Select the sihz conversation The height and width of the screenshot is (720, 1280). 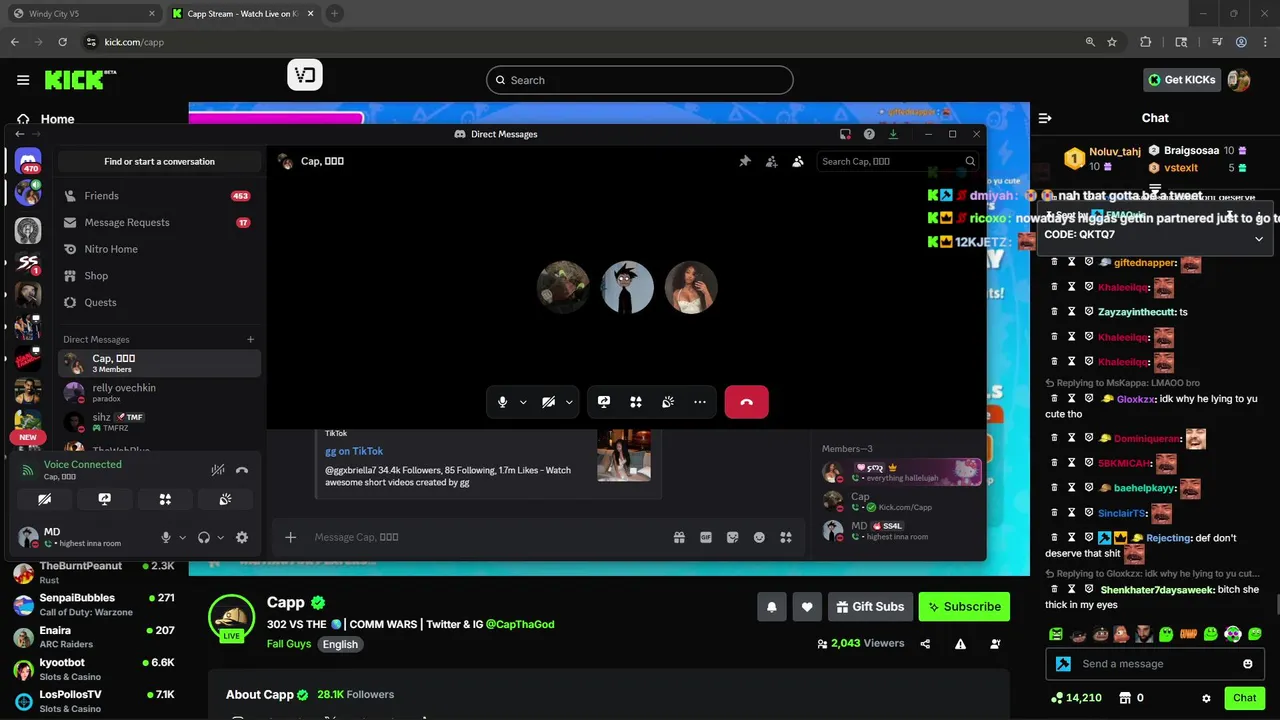pos(159,422)
